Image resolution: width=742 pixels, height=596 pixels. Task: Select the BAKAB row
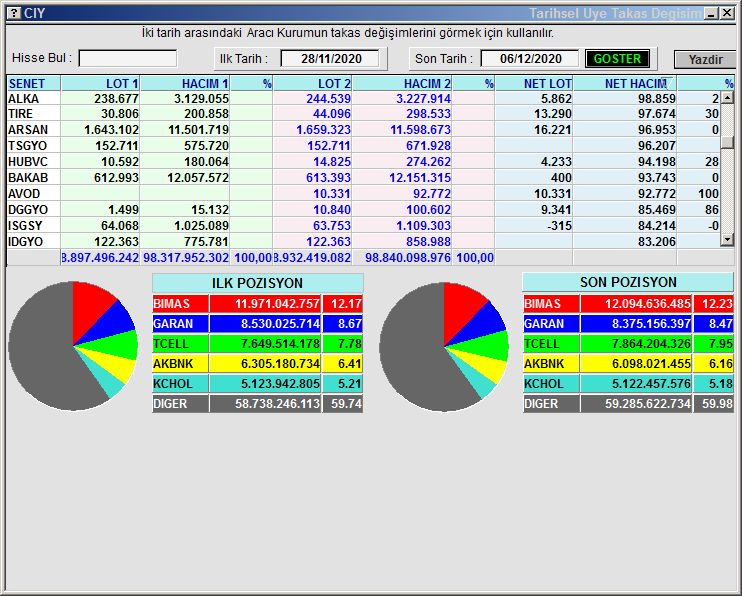(363, 178)
